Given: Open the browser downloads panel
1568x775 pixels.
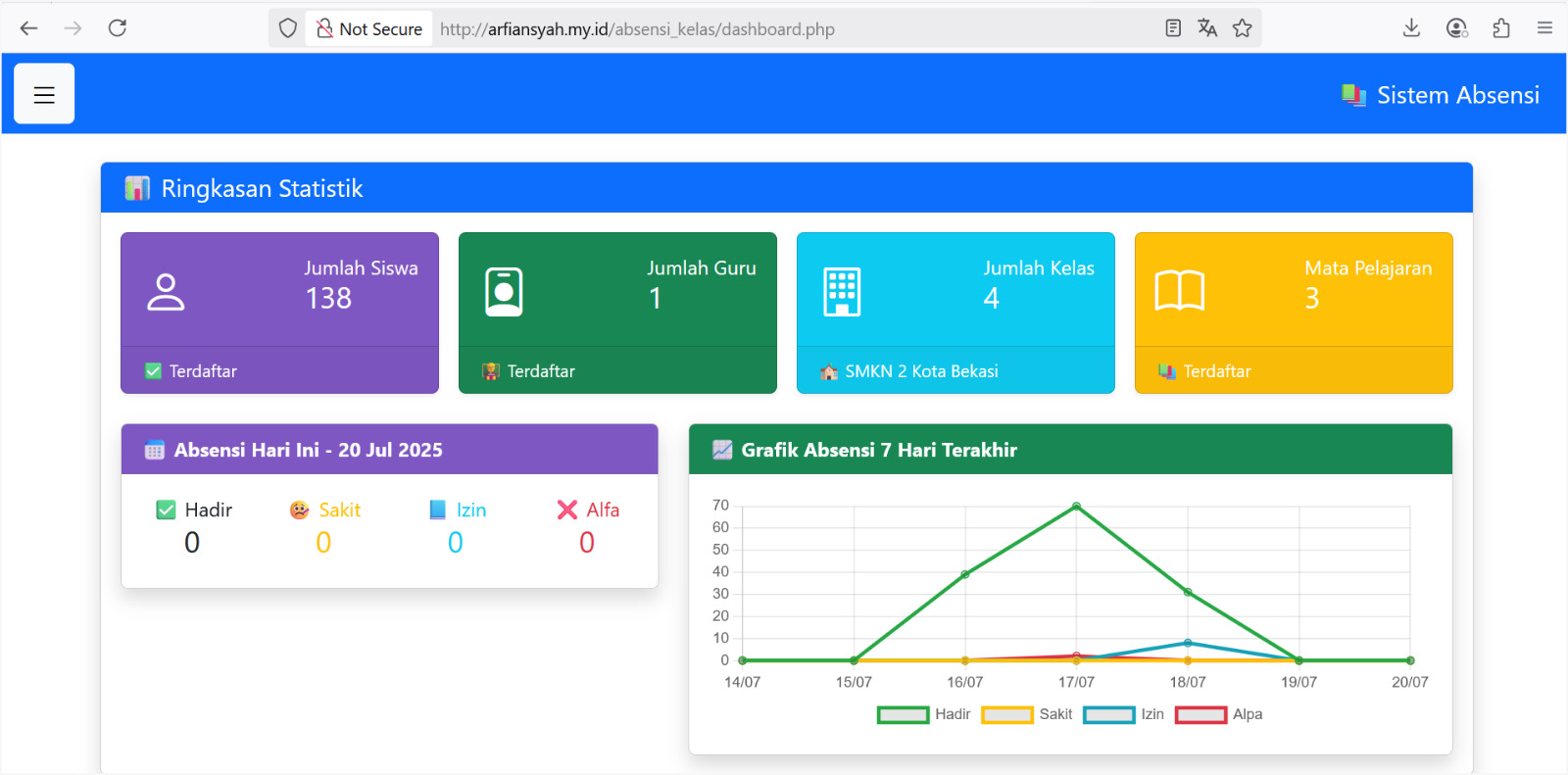Looking at the screenshot, I should click(x=1411, y=28).
